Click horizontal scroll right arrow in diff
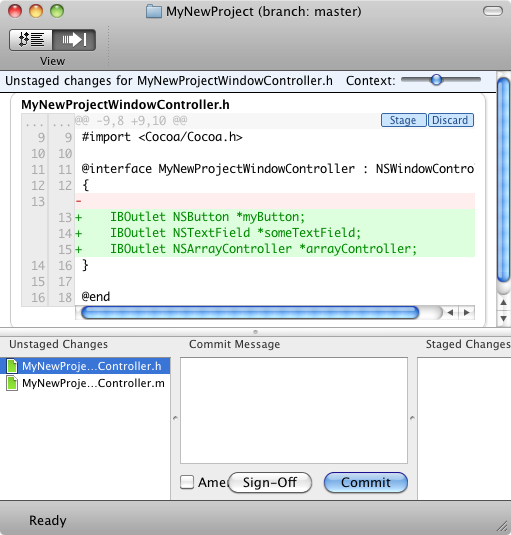 466,313
